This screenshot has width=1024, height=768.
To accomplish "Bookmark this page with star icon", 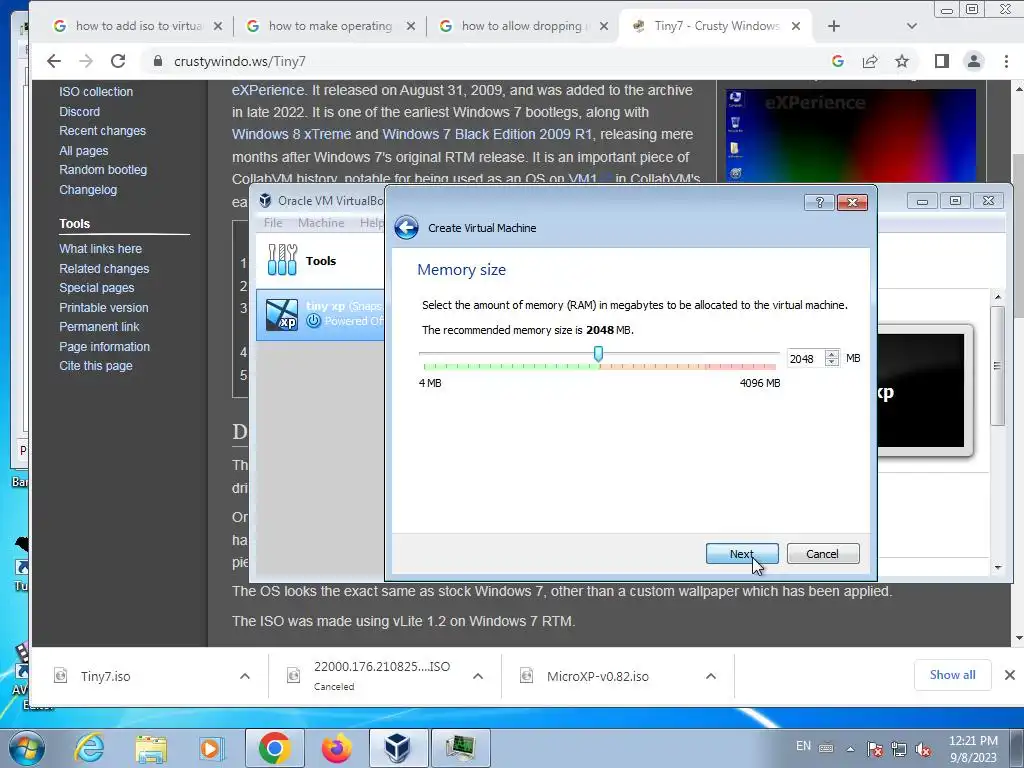I will [x=902, y=61].
